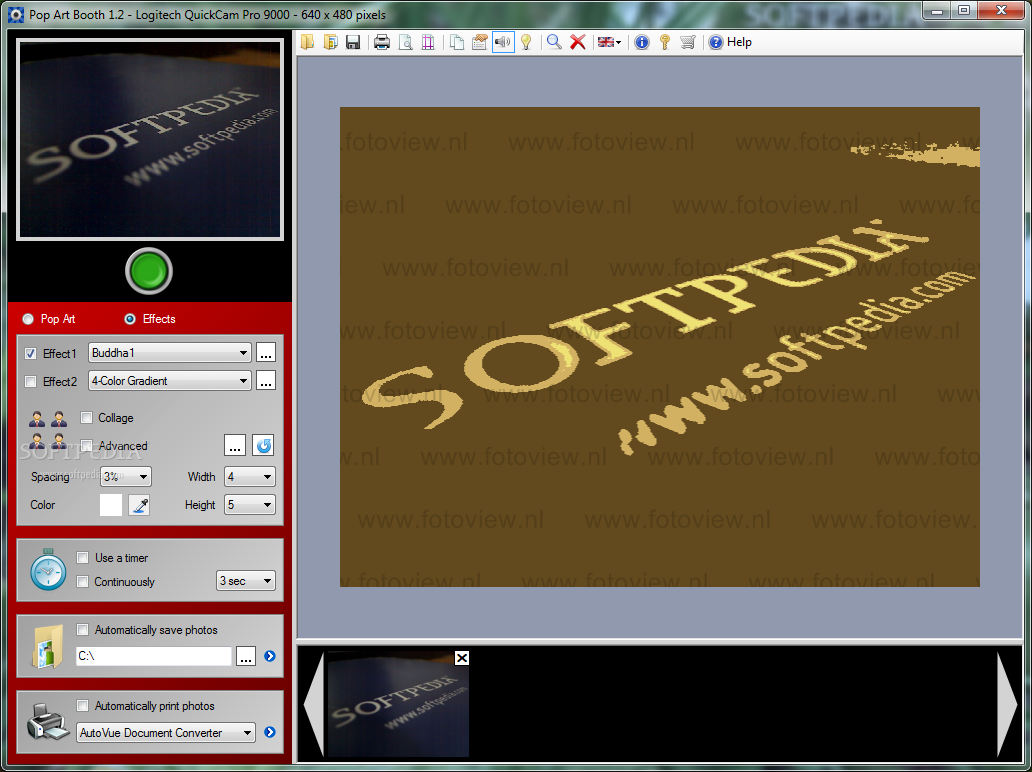Open a folder with the first toolbar folder icon
The height and width of the screenshot is (772, 1032).
(307, 42)
